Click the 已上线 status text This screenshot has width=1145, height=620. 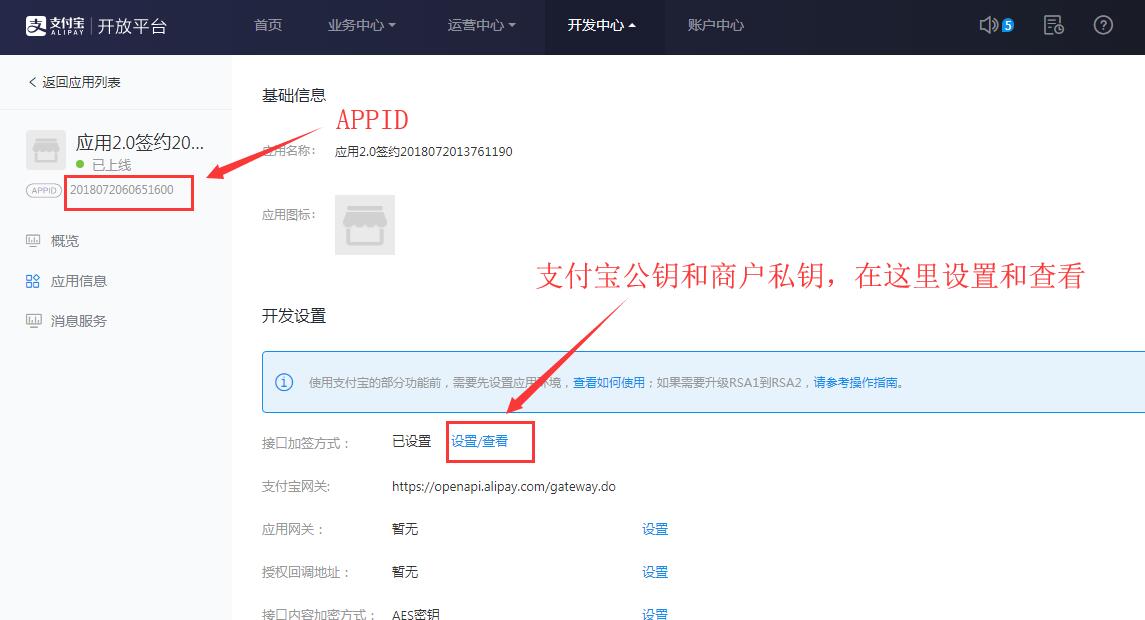tap(111, 165)
